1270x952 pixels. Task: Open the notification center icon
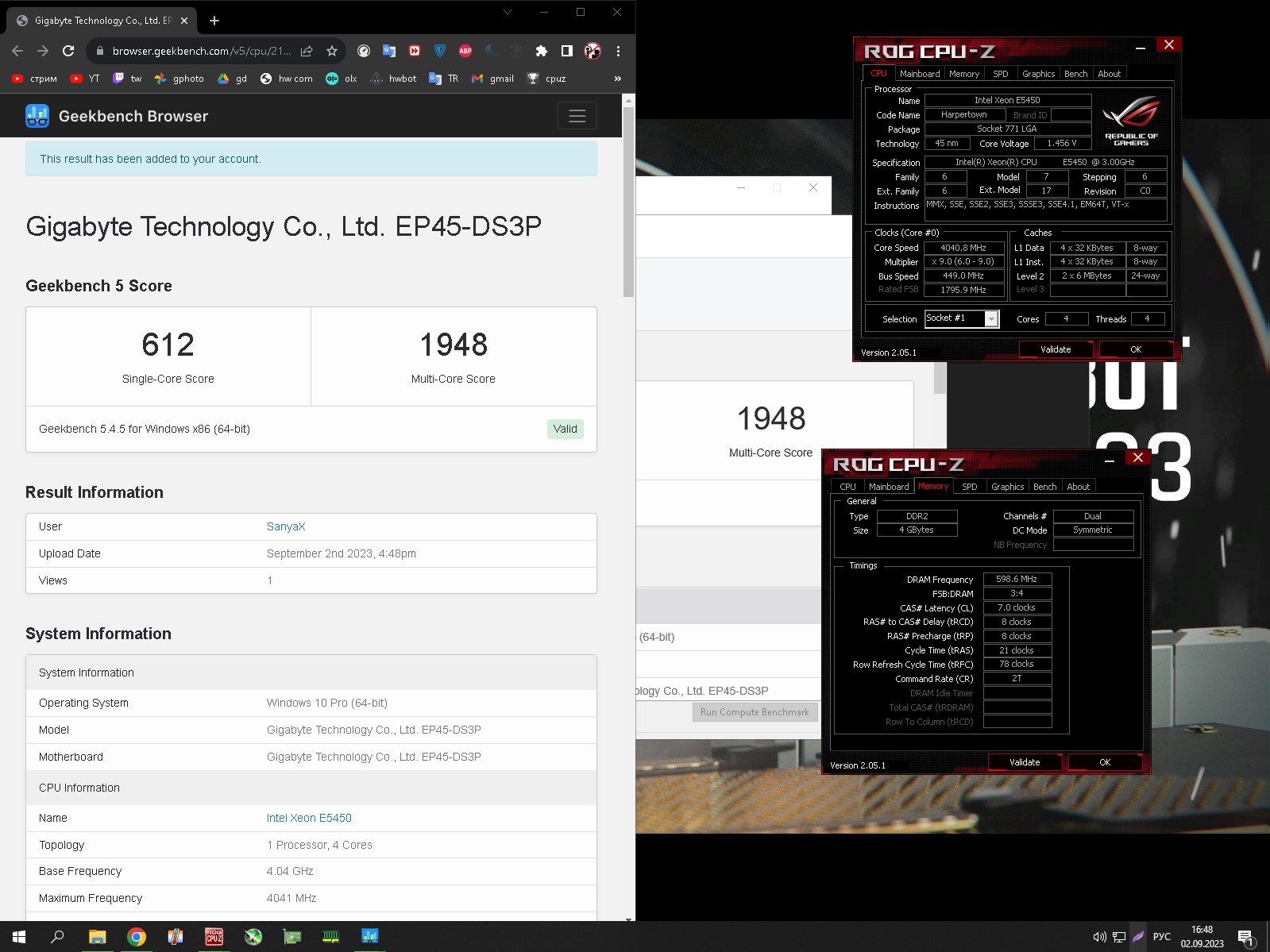(1245, 937)
